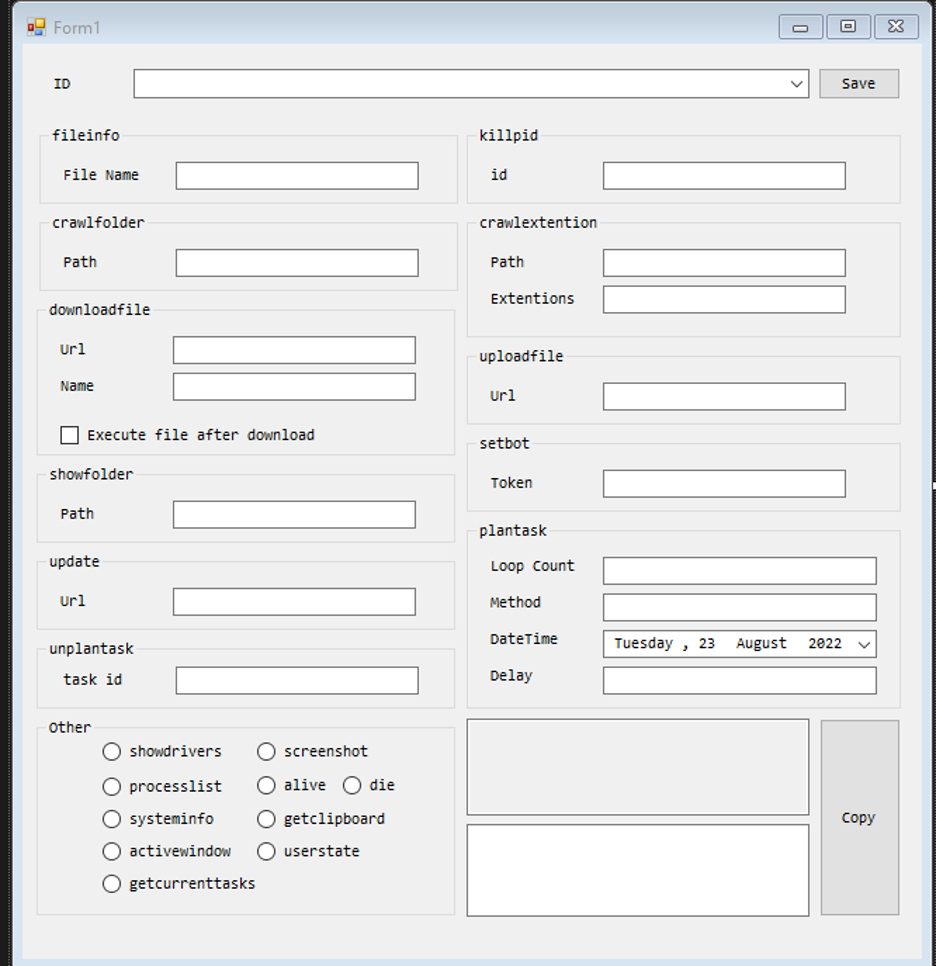Pick the systeminfo radio button
The height and width of the screenshot is (966, 936).
pos(112,819)
